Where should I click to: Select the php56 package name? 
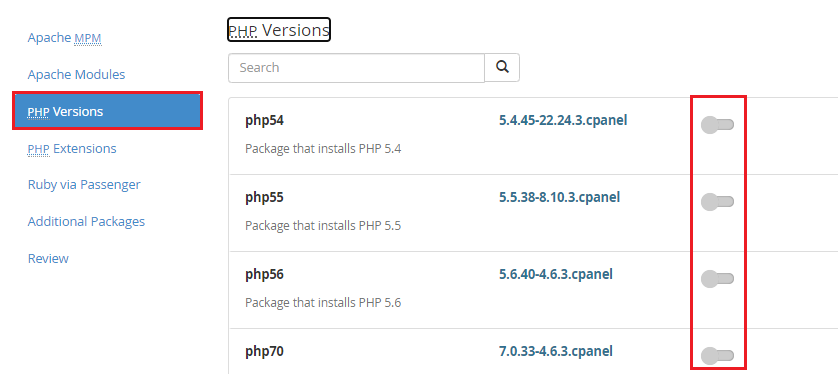265,275
